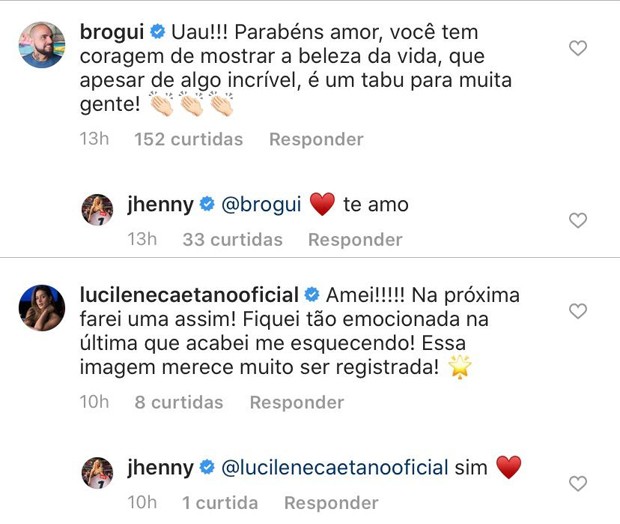Screen dimensions: 620x524
Task: View the 152 curtidas on brogui's comment
Action: pyautogui.click(x=188, y=140)
